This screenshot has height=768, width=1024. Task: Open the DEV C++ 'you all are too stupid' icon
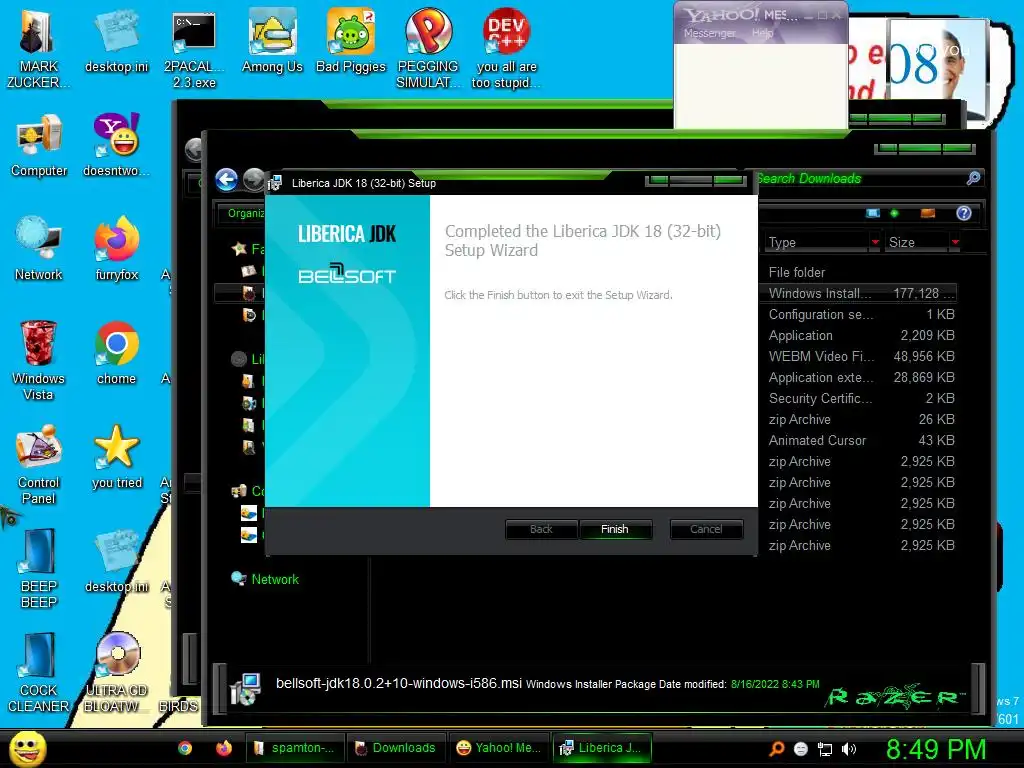506,49
